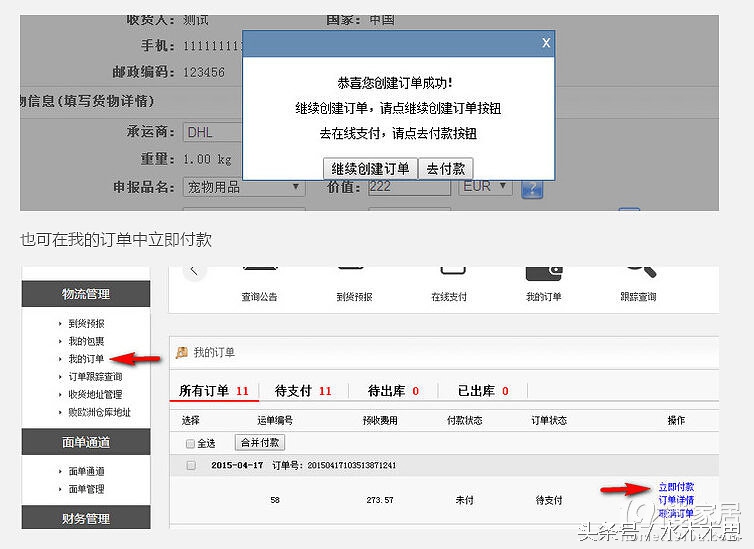The image size is (754, 549).
Task: Click the blue question mark help icon
Action: [532, 189]
